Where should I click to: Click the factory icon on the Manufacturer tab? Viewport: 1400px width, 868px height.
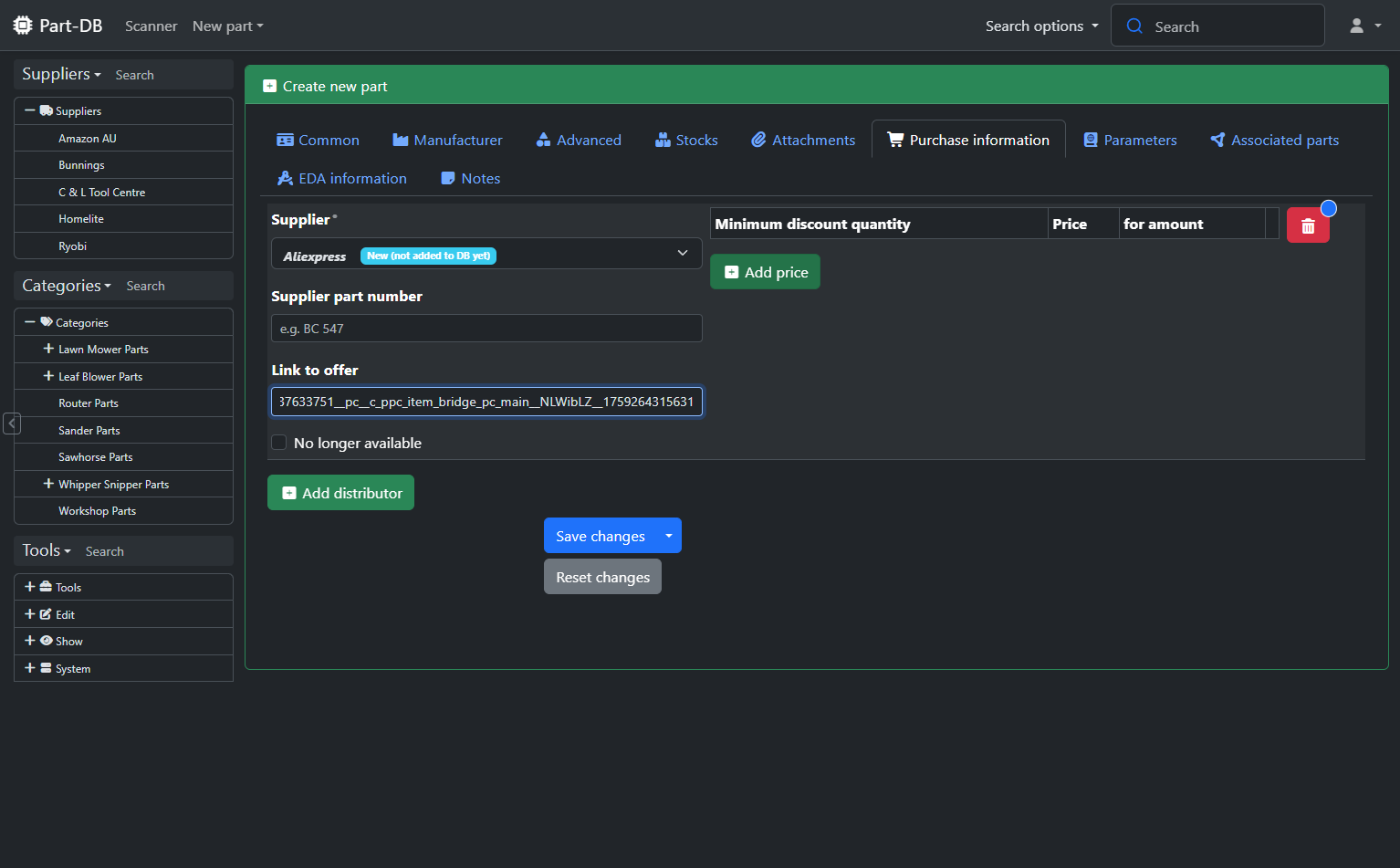coord(400,140)
